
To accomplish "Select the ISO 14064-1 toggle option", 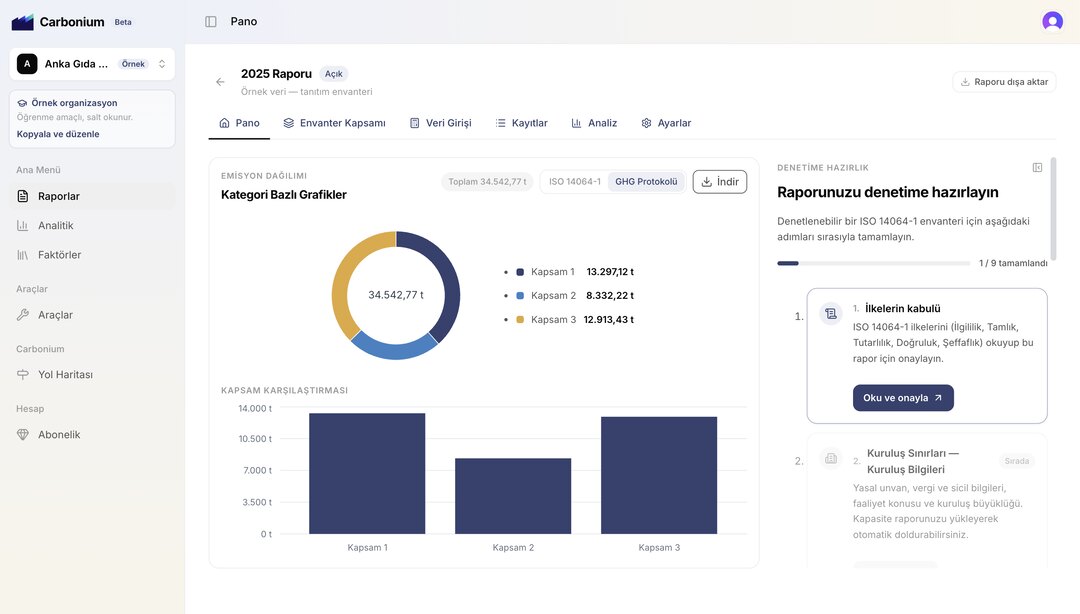I will pos(574,182).
